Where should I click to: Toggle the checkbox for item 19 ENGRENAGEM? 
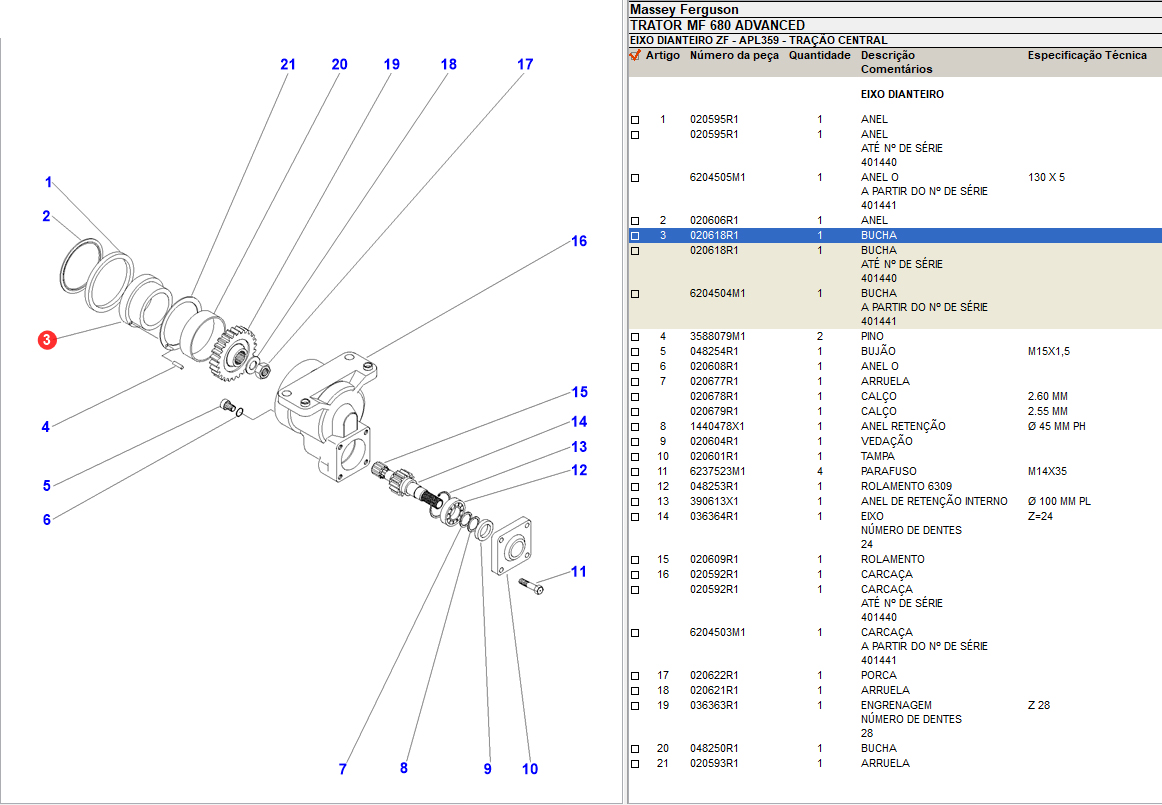point(635,706)
